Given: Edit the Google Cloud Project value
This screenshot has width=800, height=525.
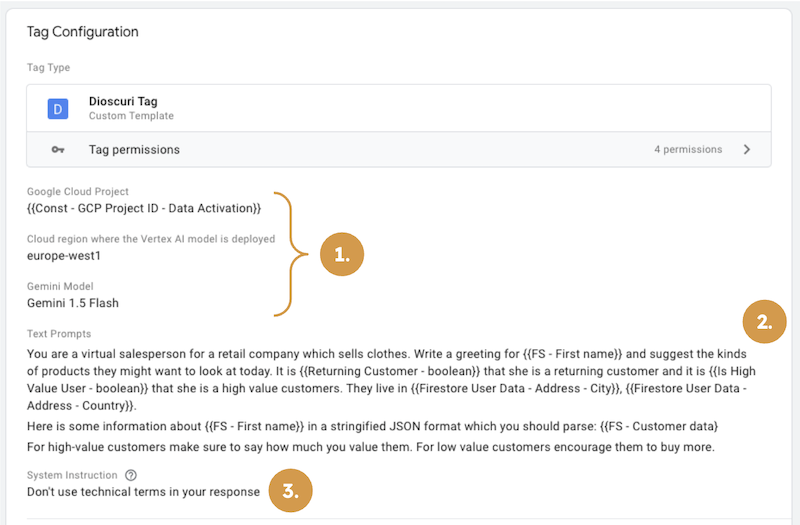Looking at the screenshot, I should (145, 208).
